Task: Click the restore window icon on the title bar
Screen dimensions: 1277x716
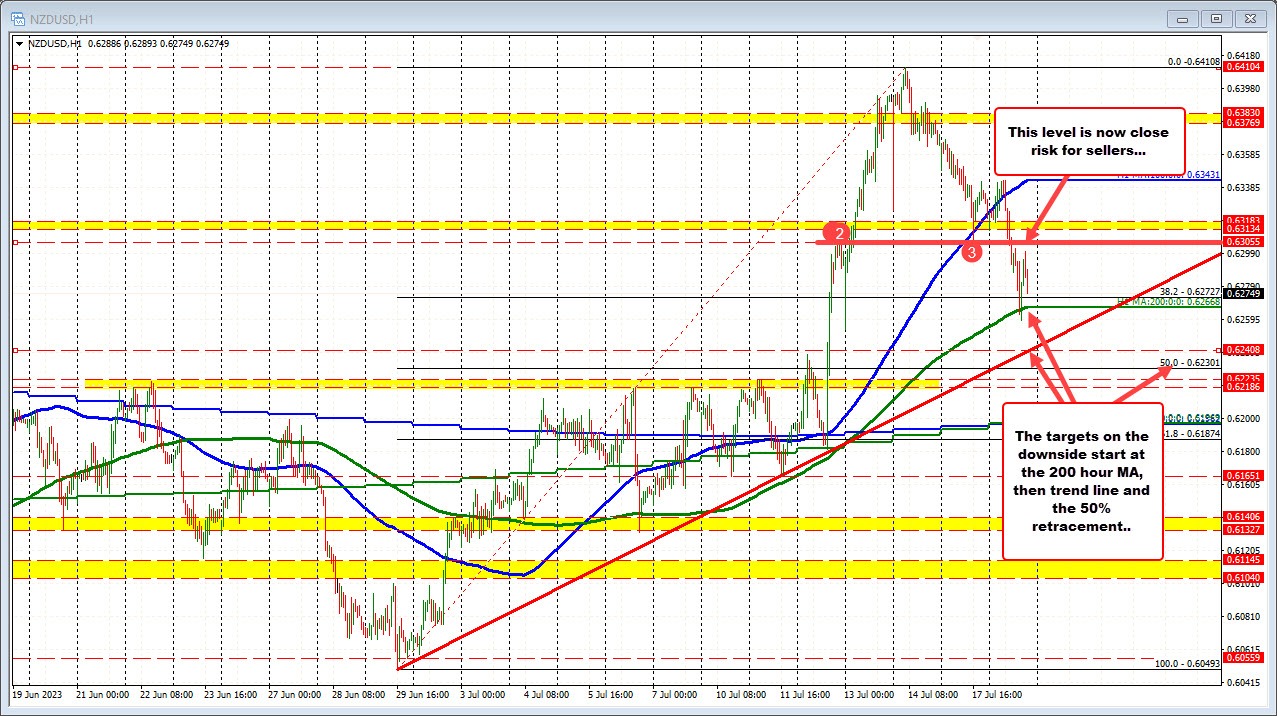Action: pyautogui.click(x=1215, y=18)
